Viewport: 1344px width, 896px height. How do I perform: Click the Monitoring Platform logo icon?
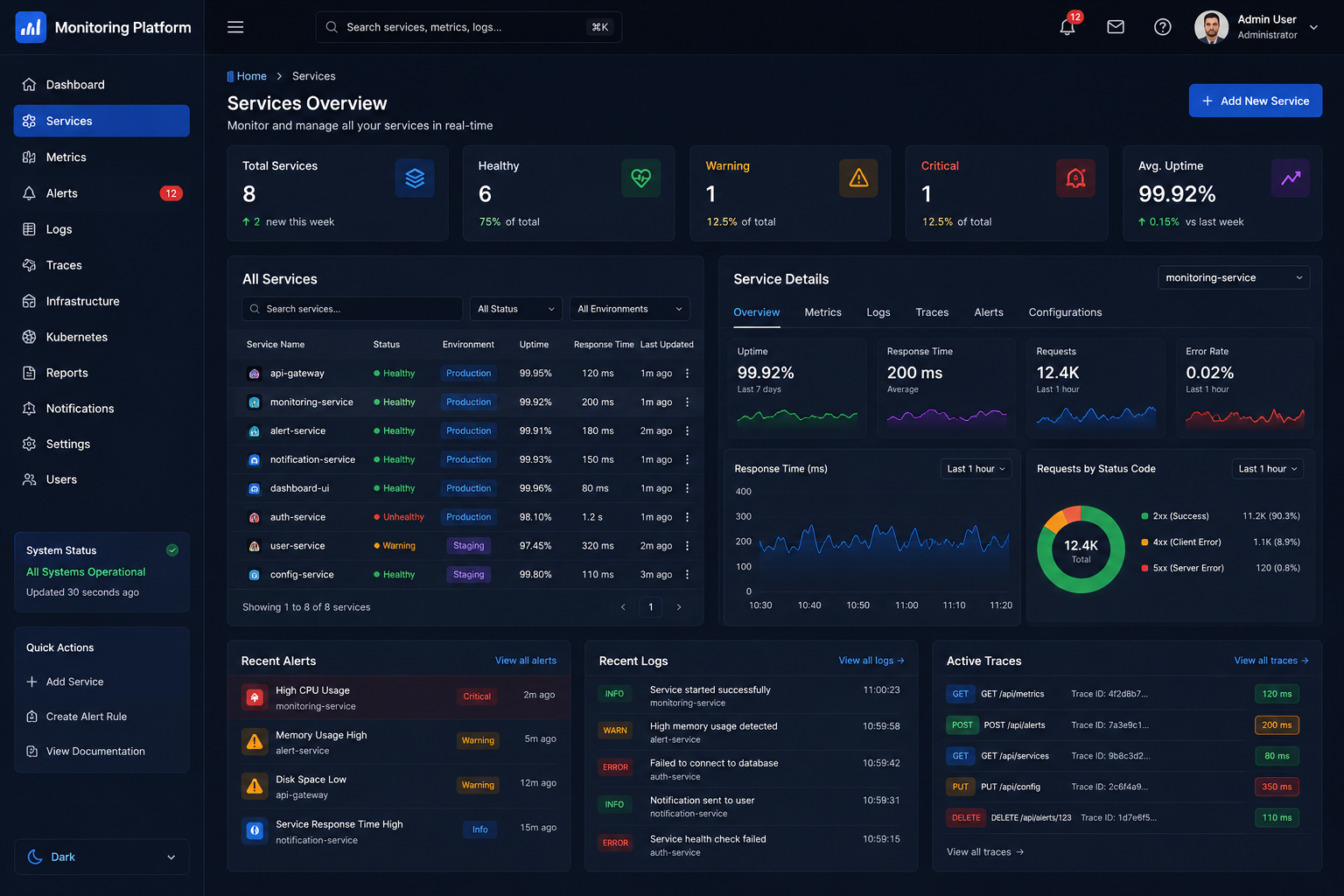click(x=31, y=27)
